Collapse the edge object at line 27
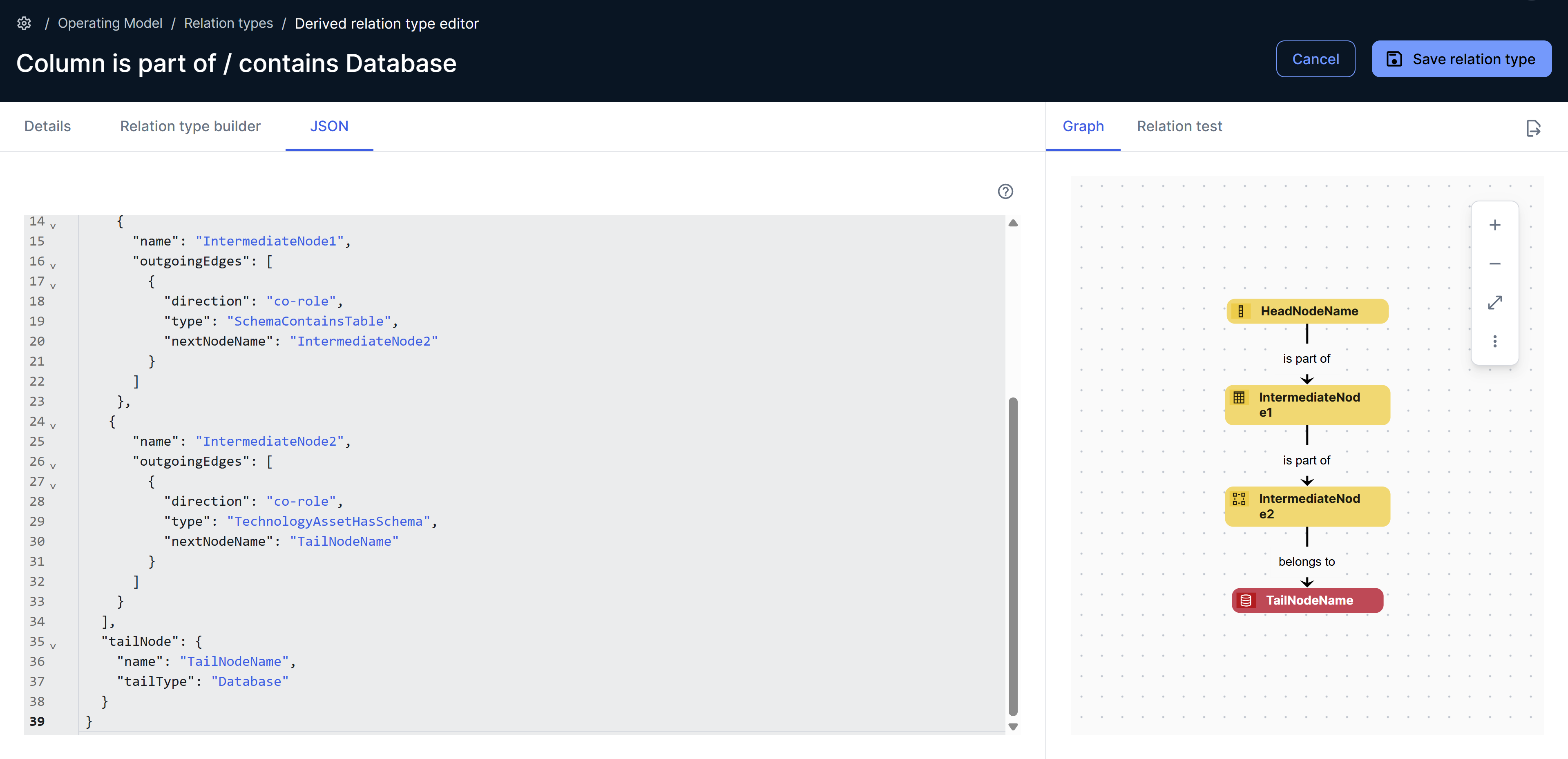1568x759 pixels. click(x=53, y=486)
